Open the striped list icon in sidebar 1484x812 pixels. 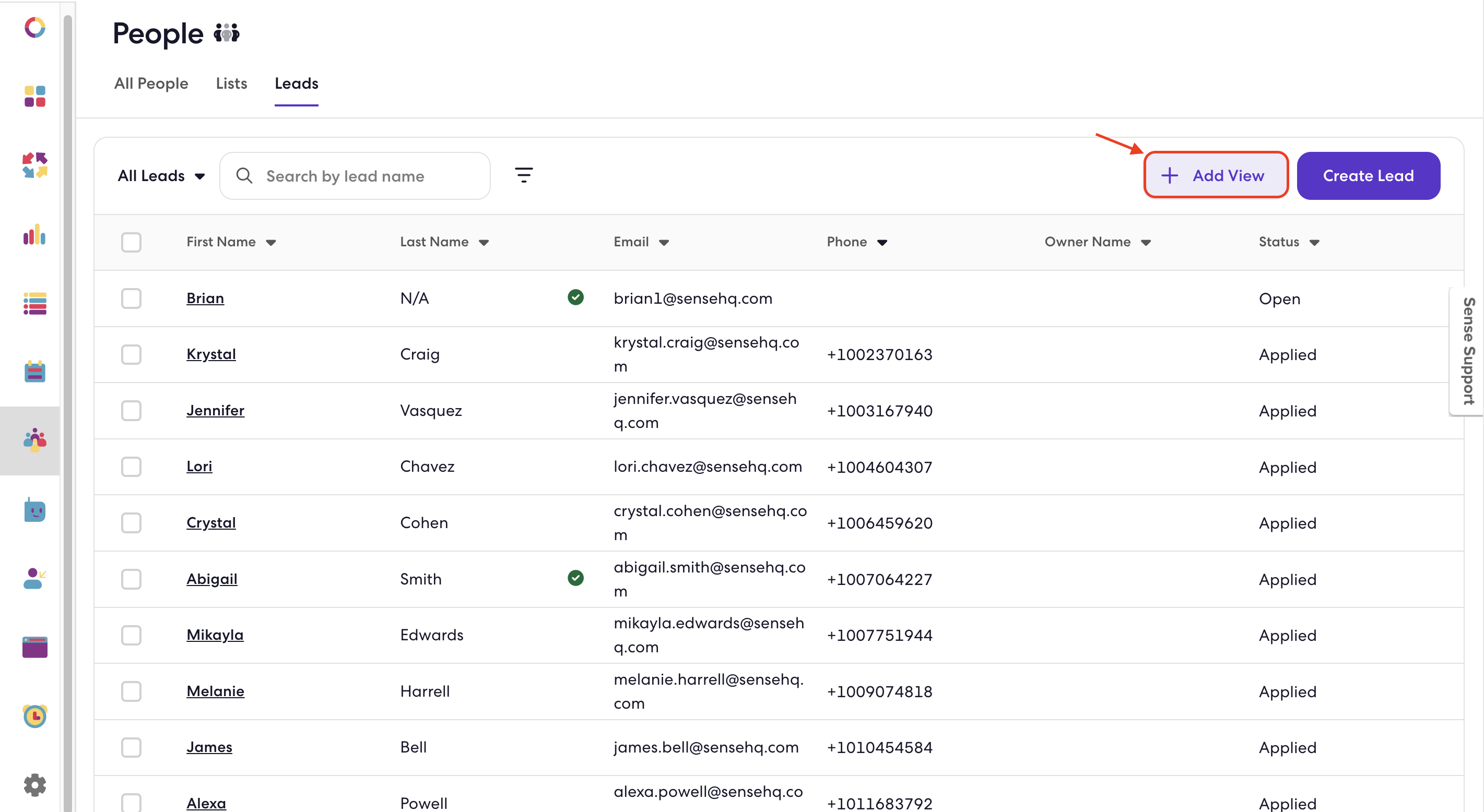(34, 304)
